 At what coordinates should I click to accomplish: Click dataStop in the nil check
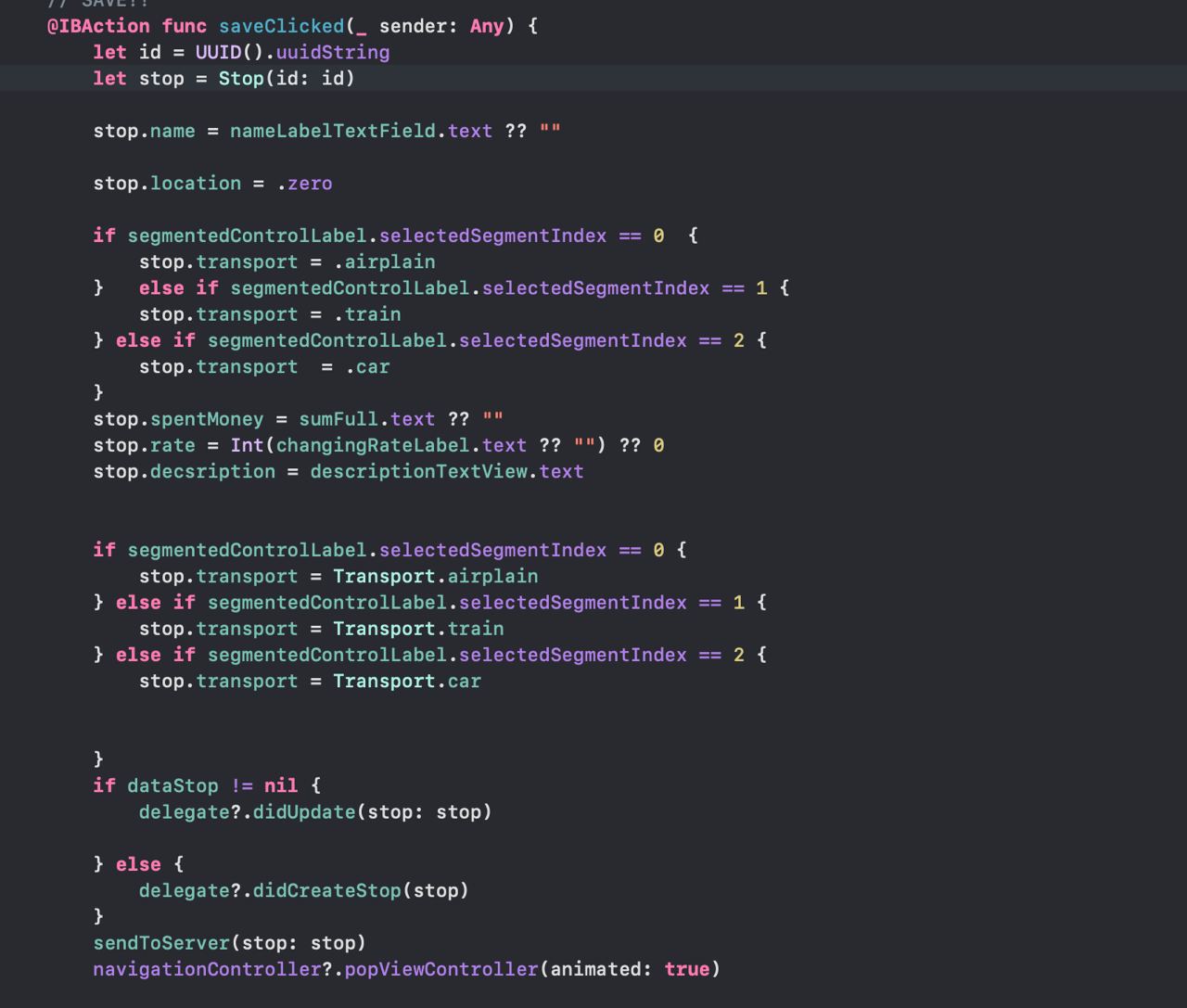click(x=172, y=785)
